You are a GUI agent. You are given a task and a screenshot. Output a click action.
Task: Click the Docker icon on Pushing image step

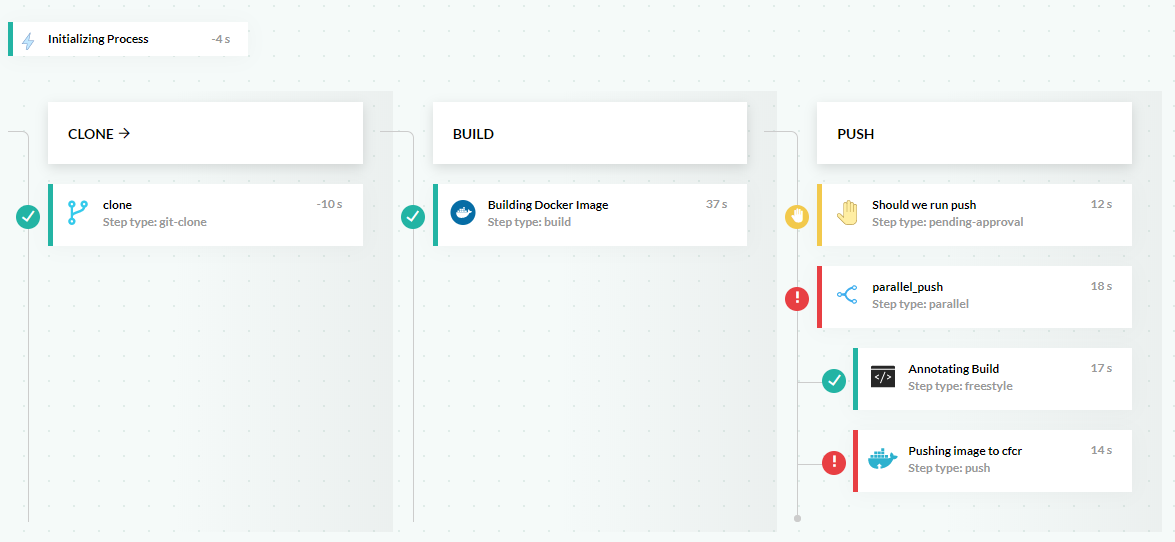point(883,459)
